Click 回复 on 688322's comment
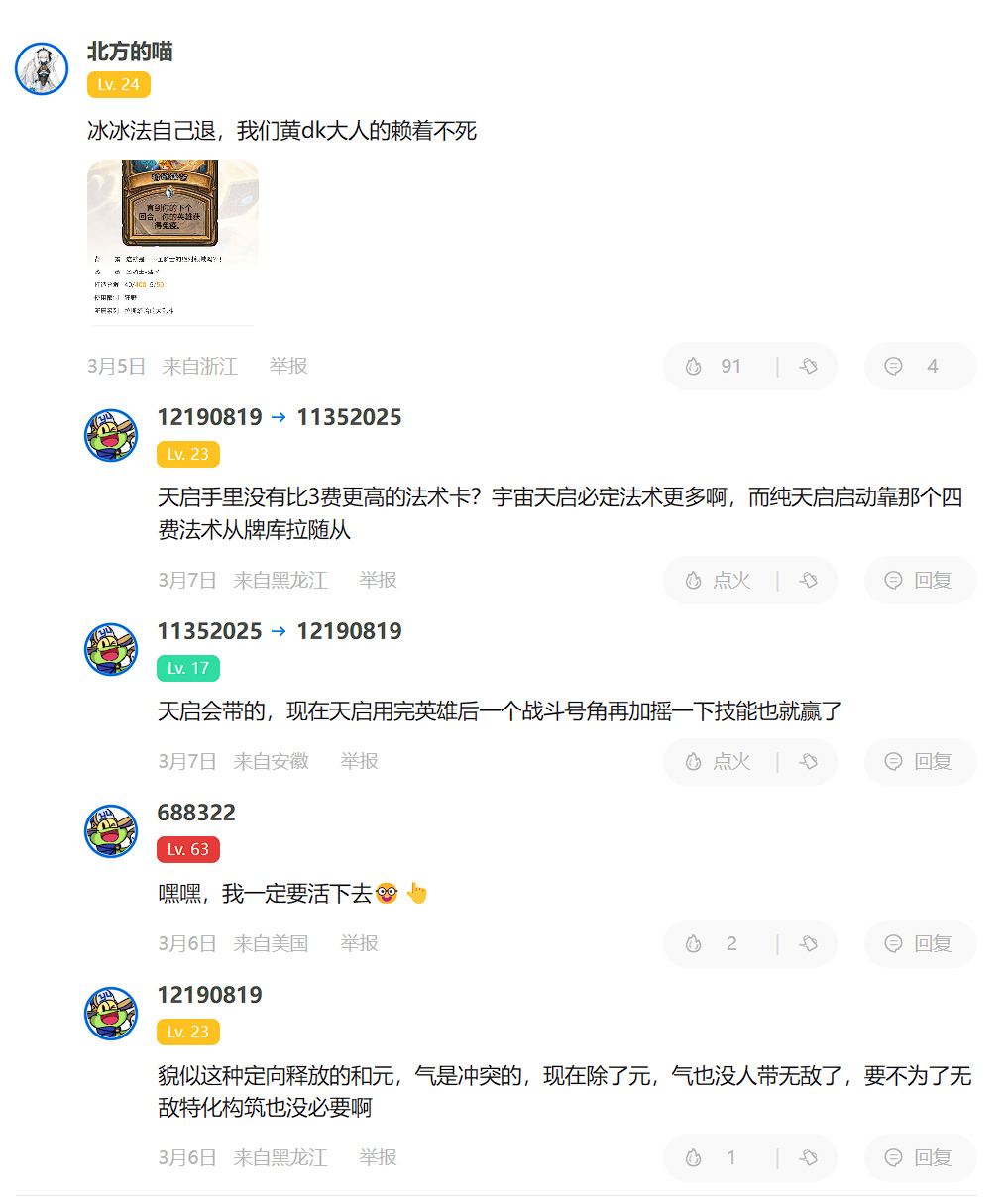The image size is (1008, 1200). pyautogui.click(x=918, y=944)
